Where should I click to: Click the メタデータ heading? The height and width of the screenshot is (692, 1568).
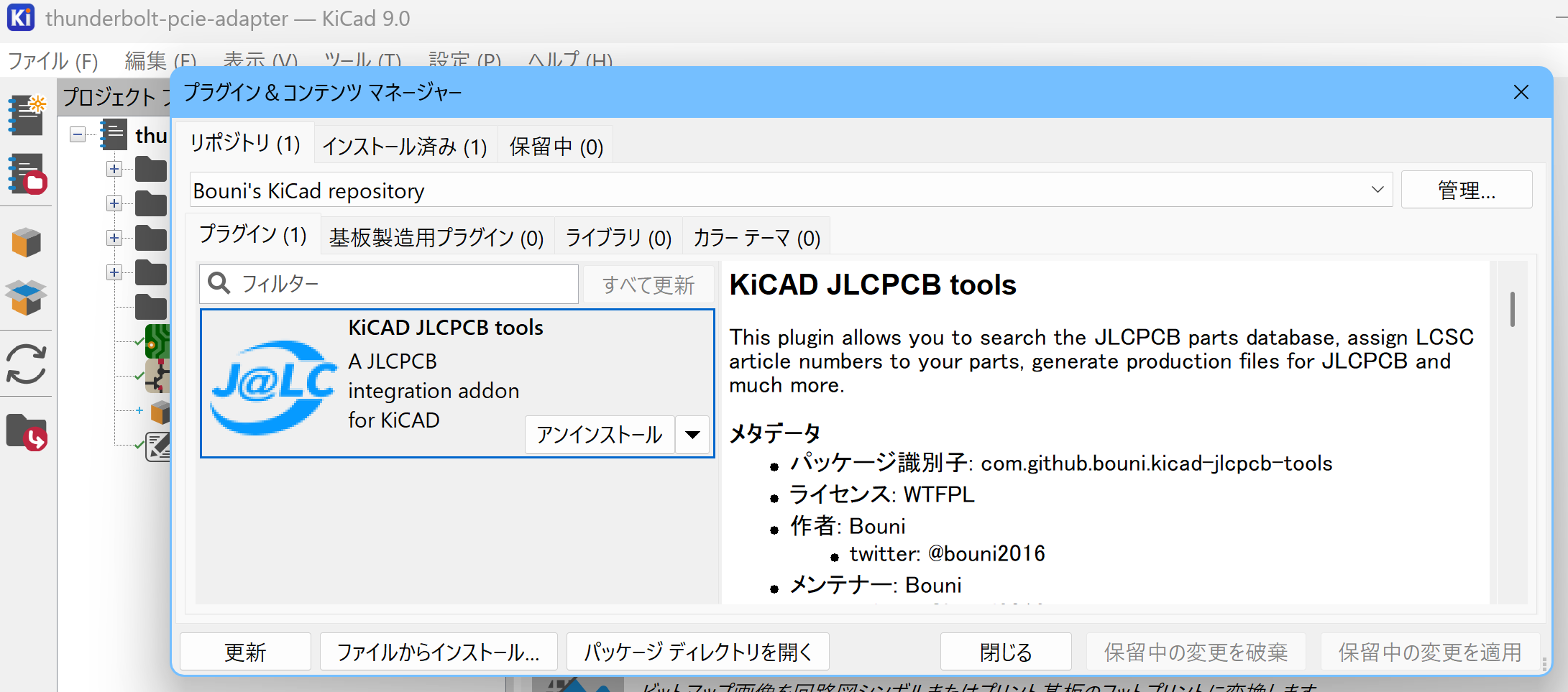775,433
